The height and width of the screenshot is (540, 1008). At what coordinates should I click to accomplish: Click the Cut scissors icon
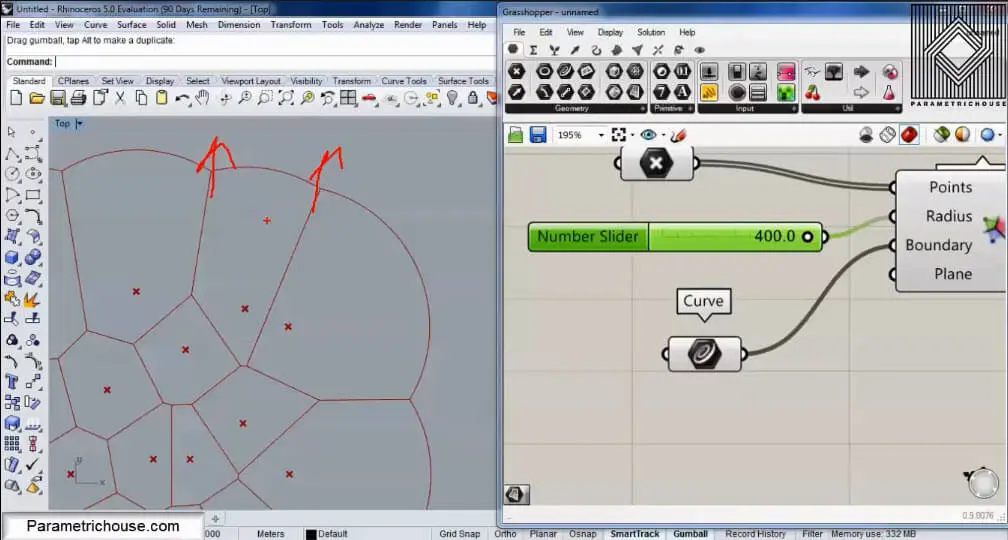point(120,98)
